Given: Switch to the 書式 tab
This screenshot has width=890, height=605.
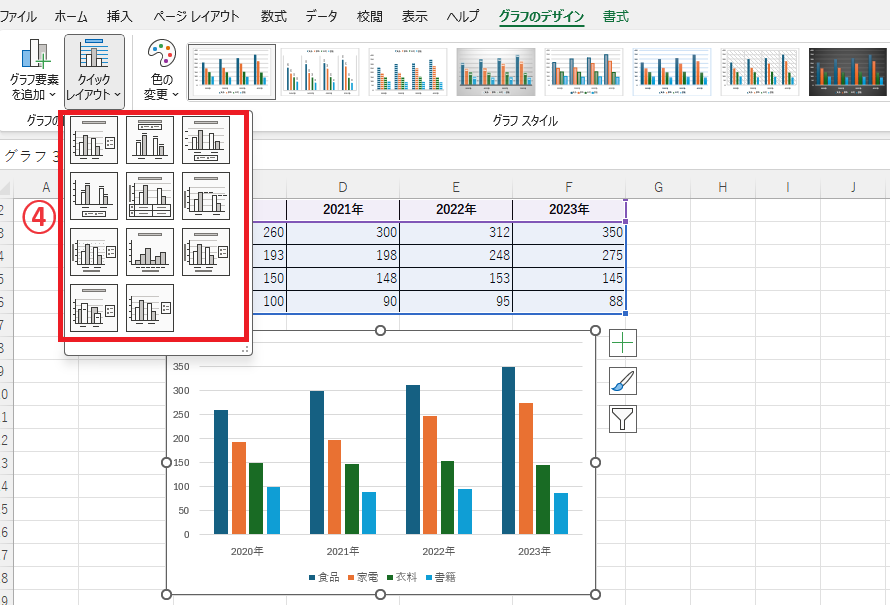Looking at the screenshot, I should tap(616, 16).
